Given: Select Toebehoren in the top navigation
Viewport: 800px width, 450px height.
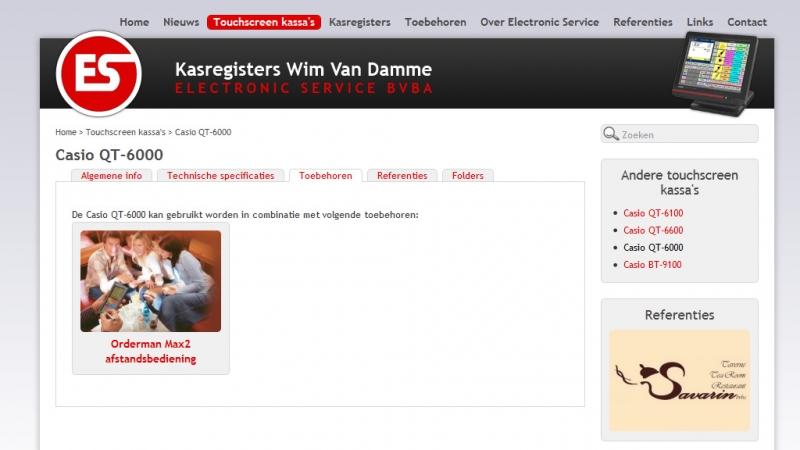Looking at the screenshot, I should 435,22.
